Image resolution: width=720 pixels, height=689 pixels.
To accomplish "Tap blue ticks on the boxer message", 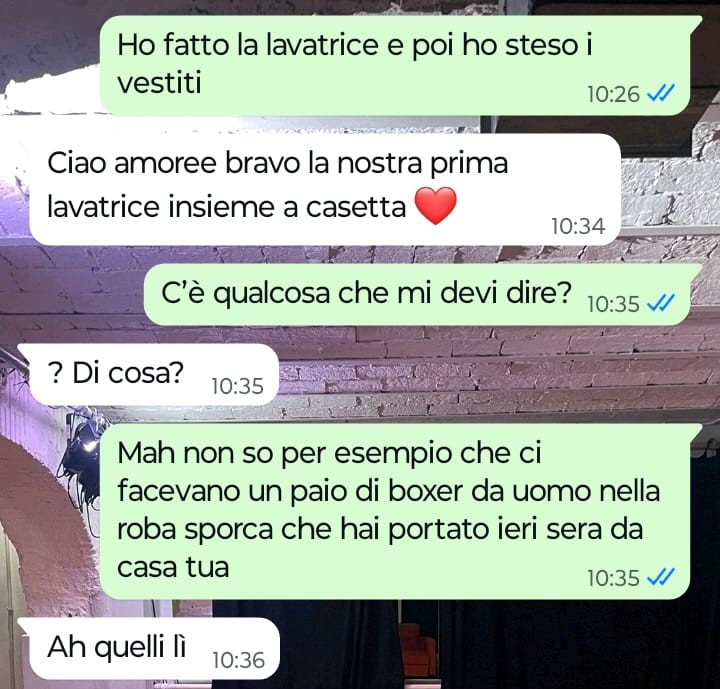I will tap(660, 577).
